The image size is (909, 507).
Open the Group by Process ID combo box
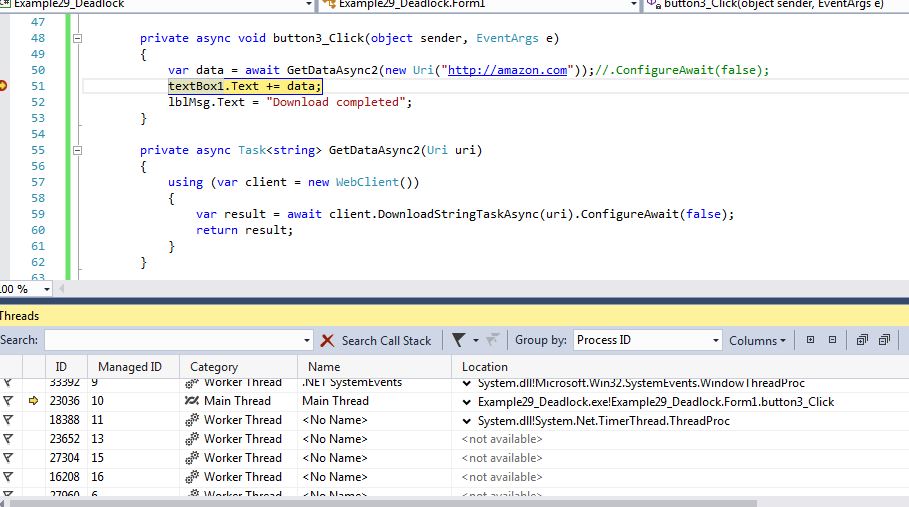[x=648, y=340]
